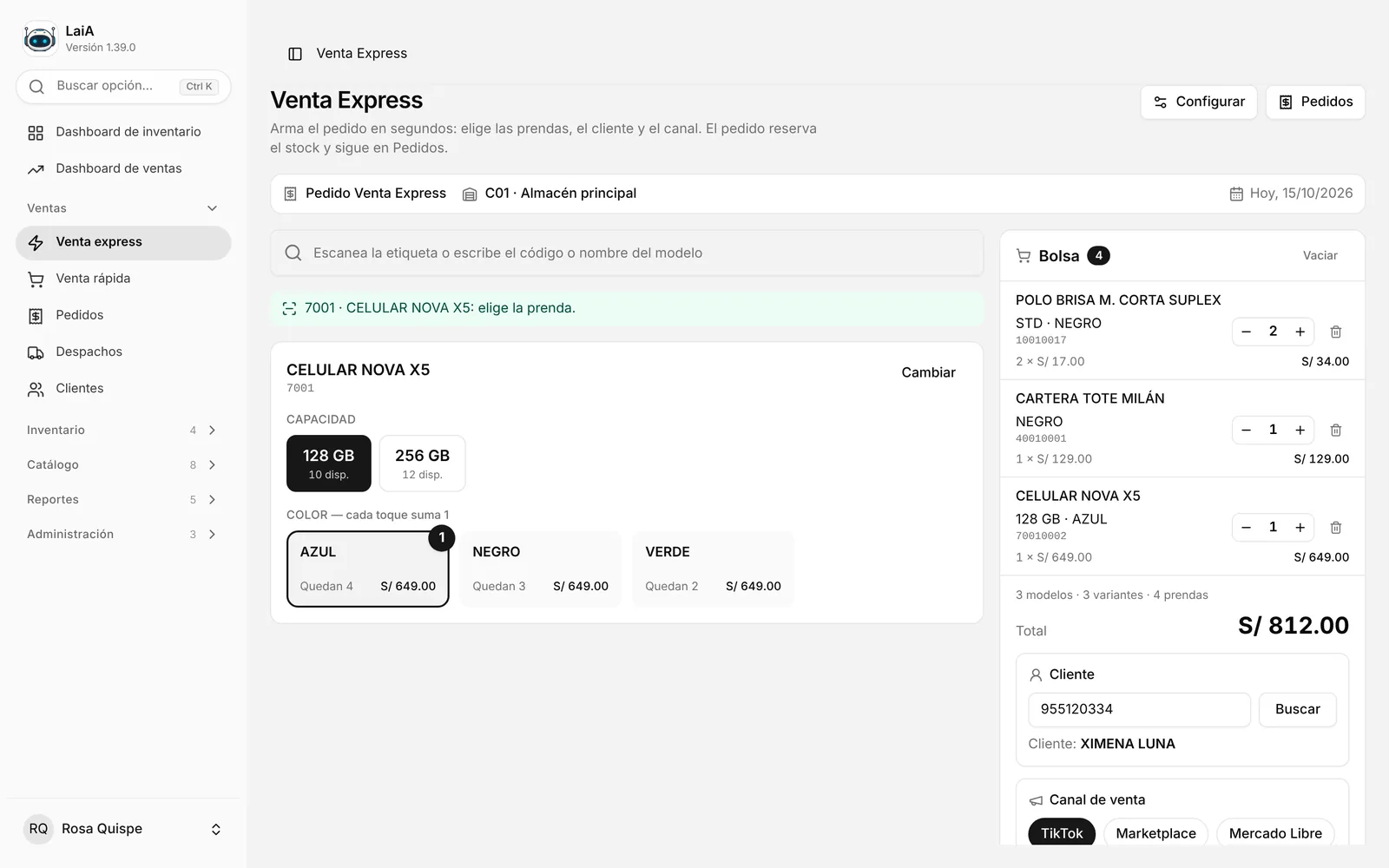Viewport: 1389px width, 868px height.
Task: Add NEGRO color variant
Action: click(540, 569)
